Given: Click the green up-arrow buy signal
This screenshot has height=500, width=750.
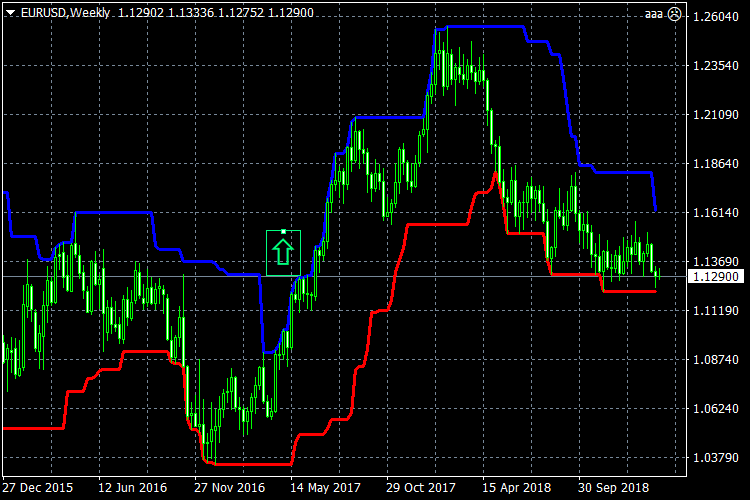Looking at the screenshot, I should tap(284, 252).
